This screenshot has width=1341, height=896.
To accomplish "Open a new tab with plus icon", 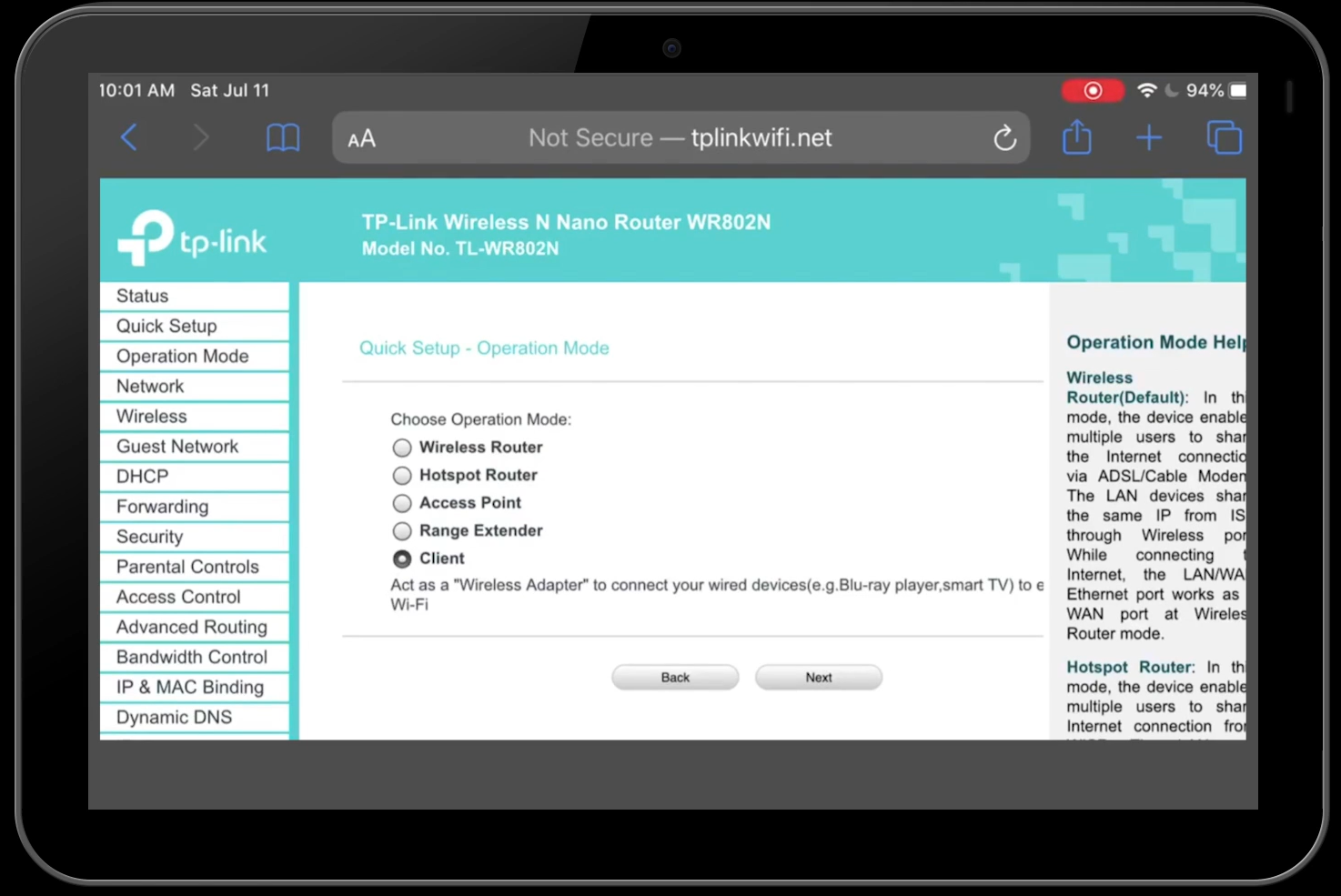I will (1149, 138).
